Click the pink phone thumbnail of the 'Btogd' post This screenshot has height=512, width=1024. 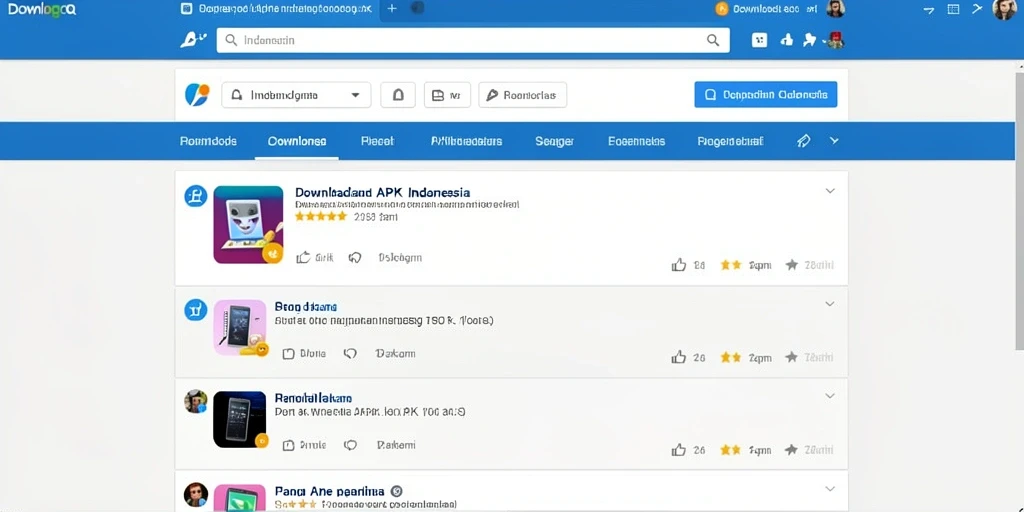click(240, 327)
